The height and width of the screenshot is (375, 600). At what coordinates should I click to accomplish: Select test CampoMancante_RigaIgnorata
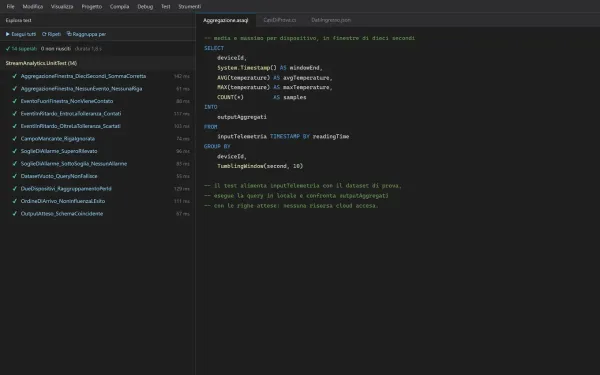(x=98, y=139)
